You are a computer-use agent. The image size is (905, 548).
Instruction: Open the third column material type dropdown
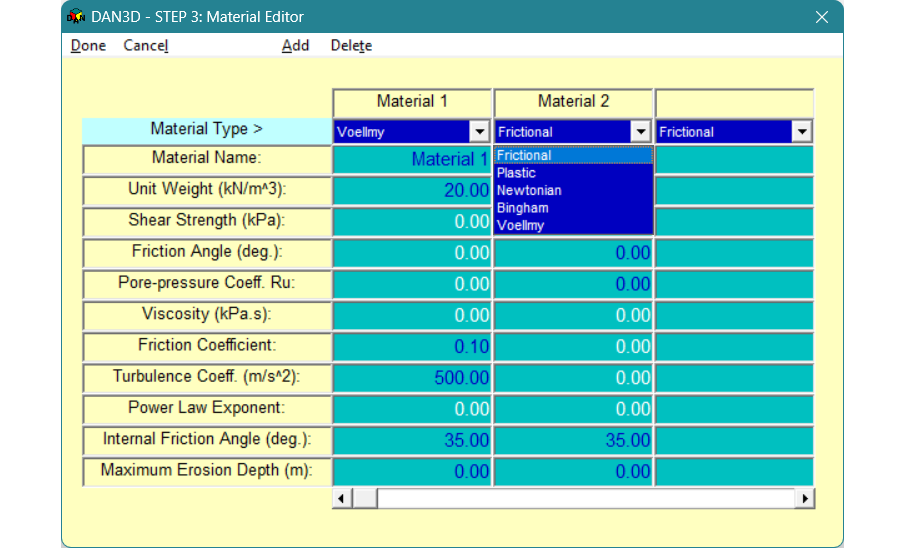pyautogui.click(x=802, y=132)
